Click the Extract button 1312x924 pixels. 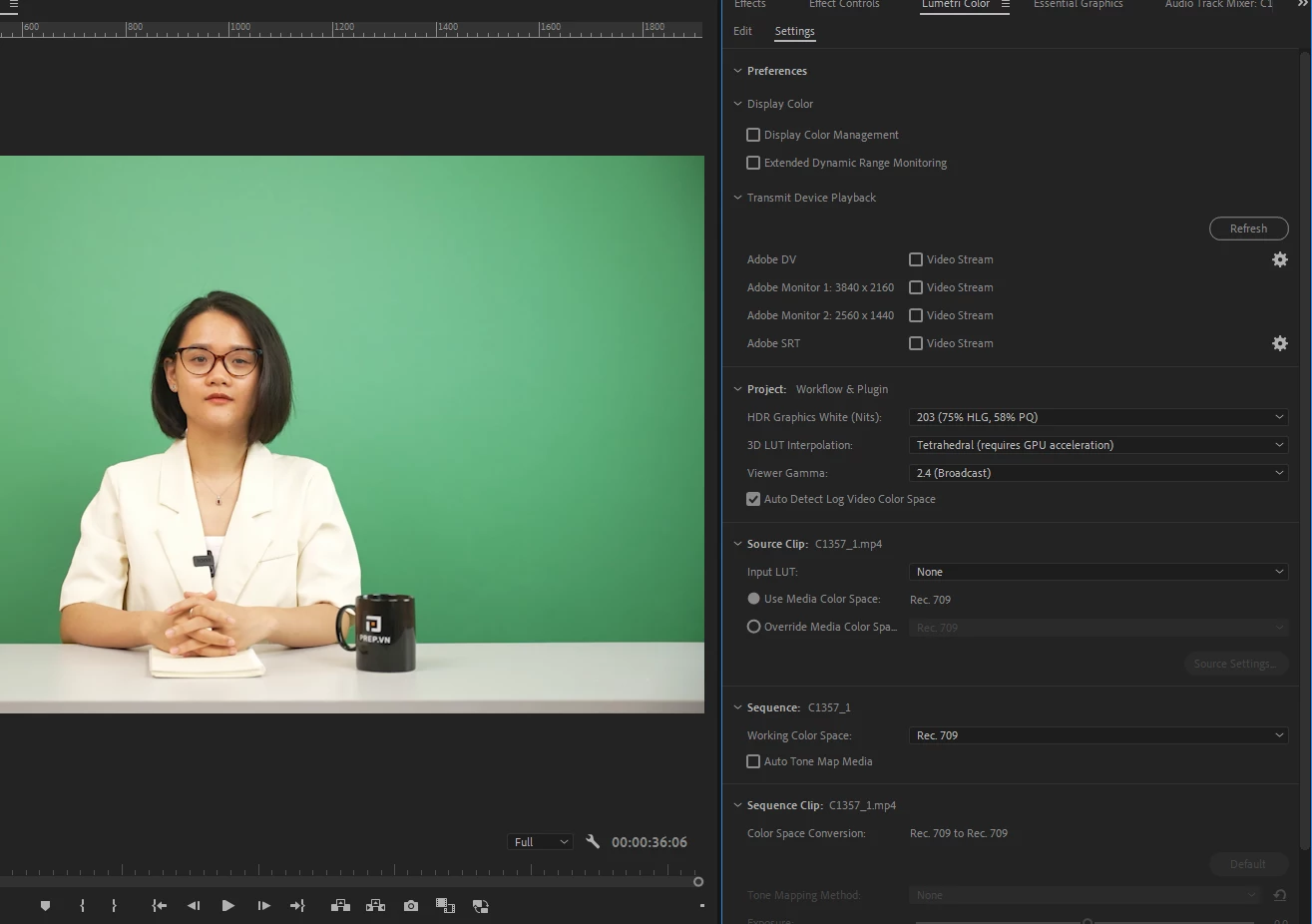coord(375,906)
